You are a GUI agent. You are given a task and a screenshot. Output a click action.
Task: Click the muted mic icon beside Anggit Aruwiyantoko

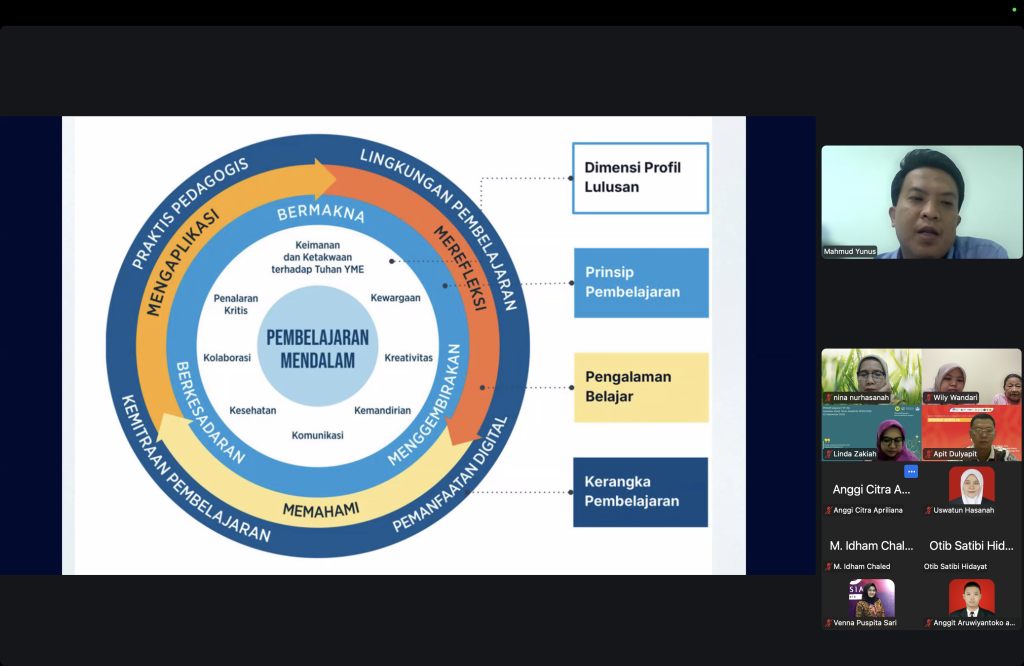click(929, 623)
